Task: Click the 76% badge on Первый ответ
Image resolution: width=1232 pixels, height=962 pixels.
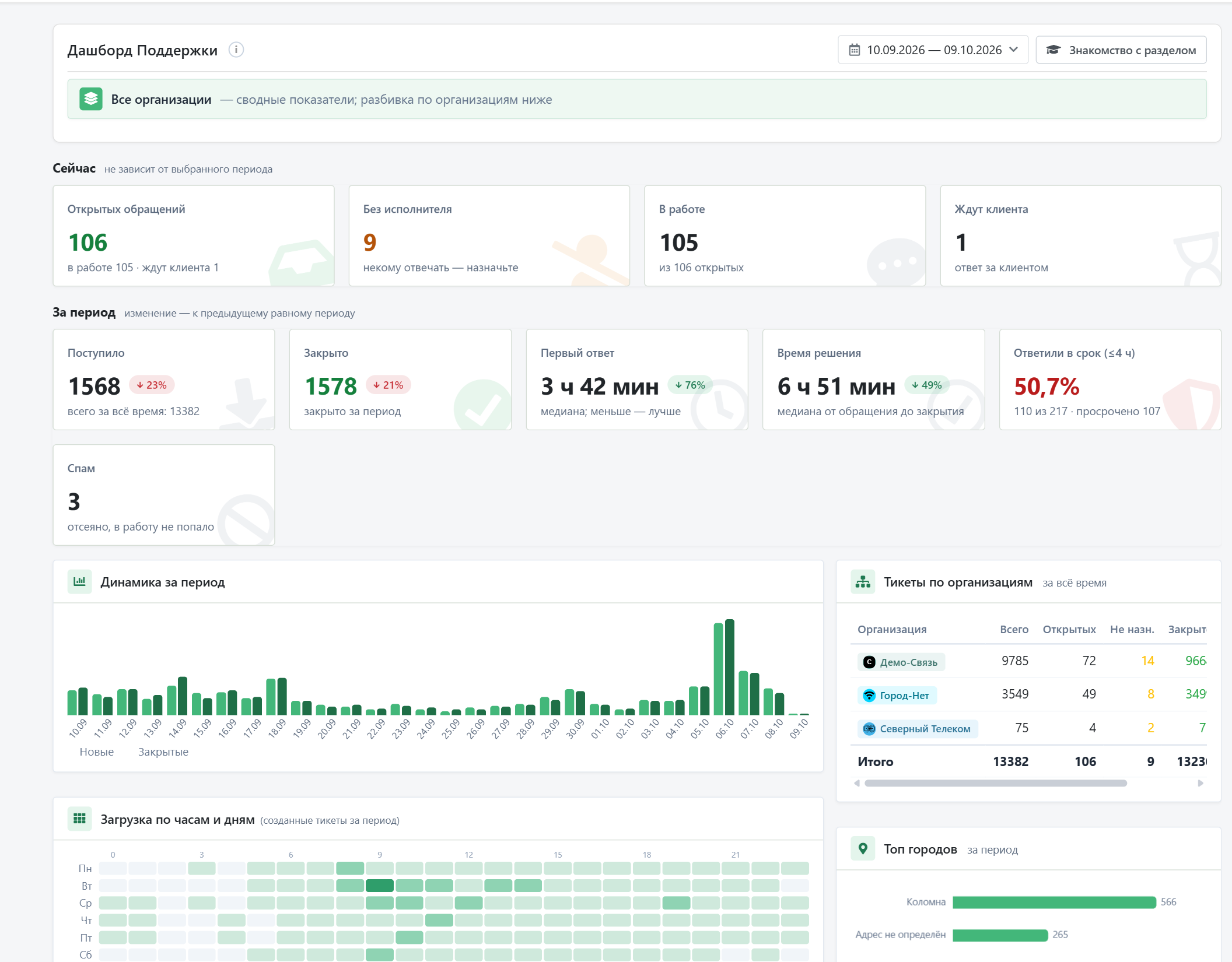Action: click(690, 385)
